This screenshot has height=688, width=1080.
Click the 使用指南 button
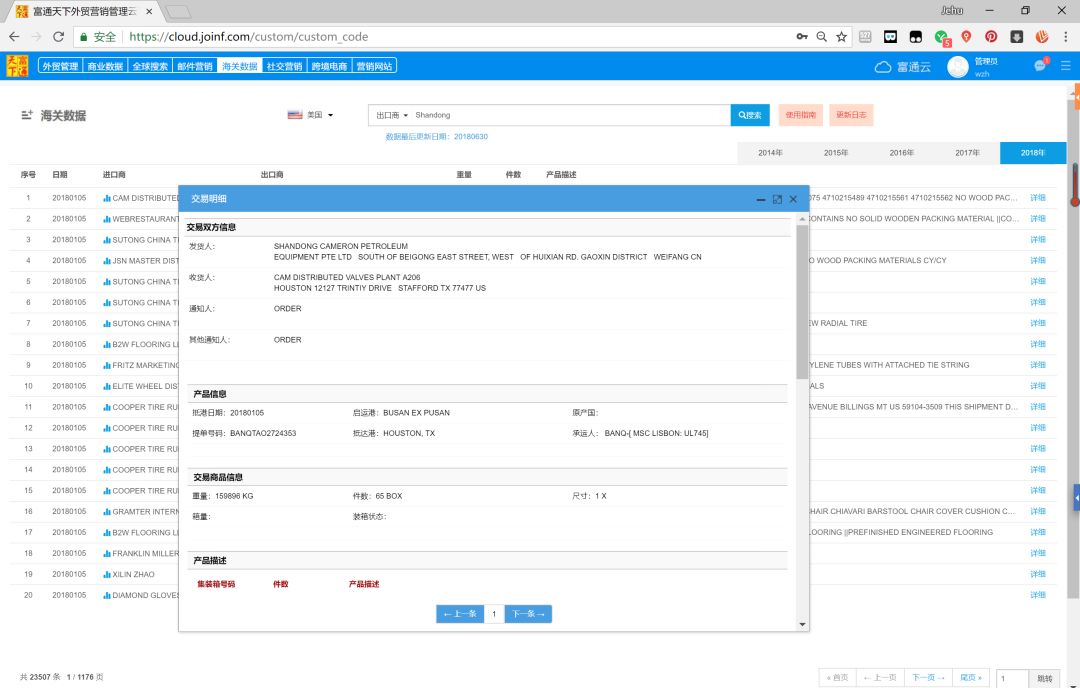tap(800, 115)
